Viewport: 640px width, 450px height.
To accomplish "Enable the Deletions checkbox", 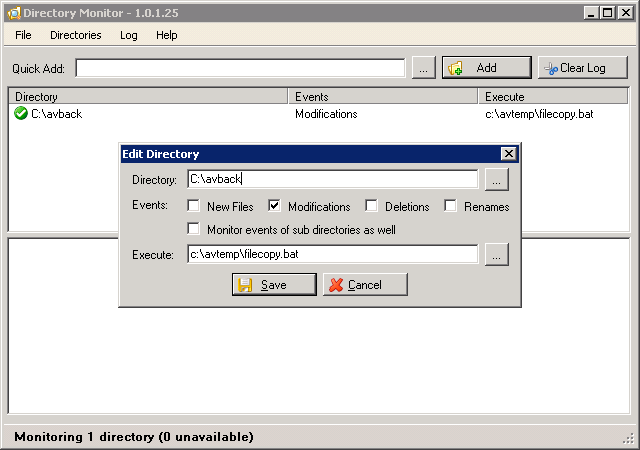I will pos(371,205).
